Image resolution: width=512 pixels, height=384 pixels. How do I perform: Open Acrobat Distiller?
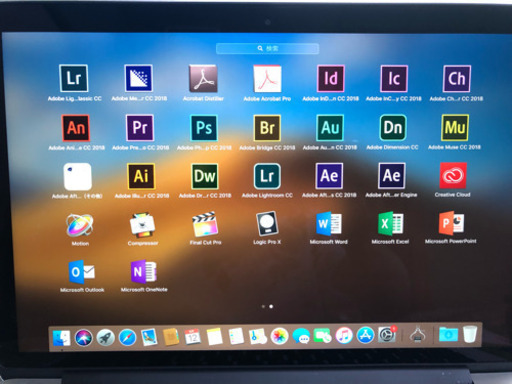pos(203,78)
